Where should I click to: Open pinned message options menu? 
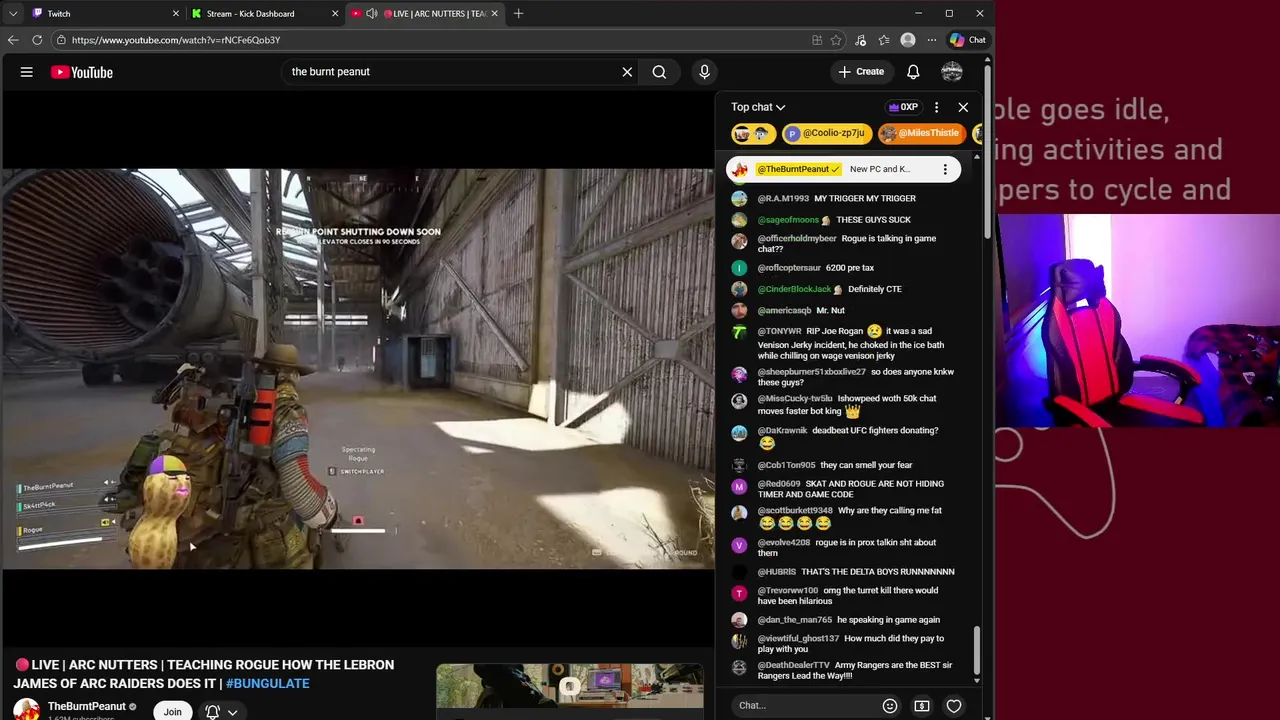(945, 169)
